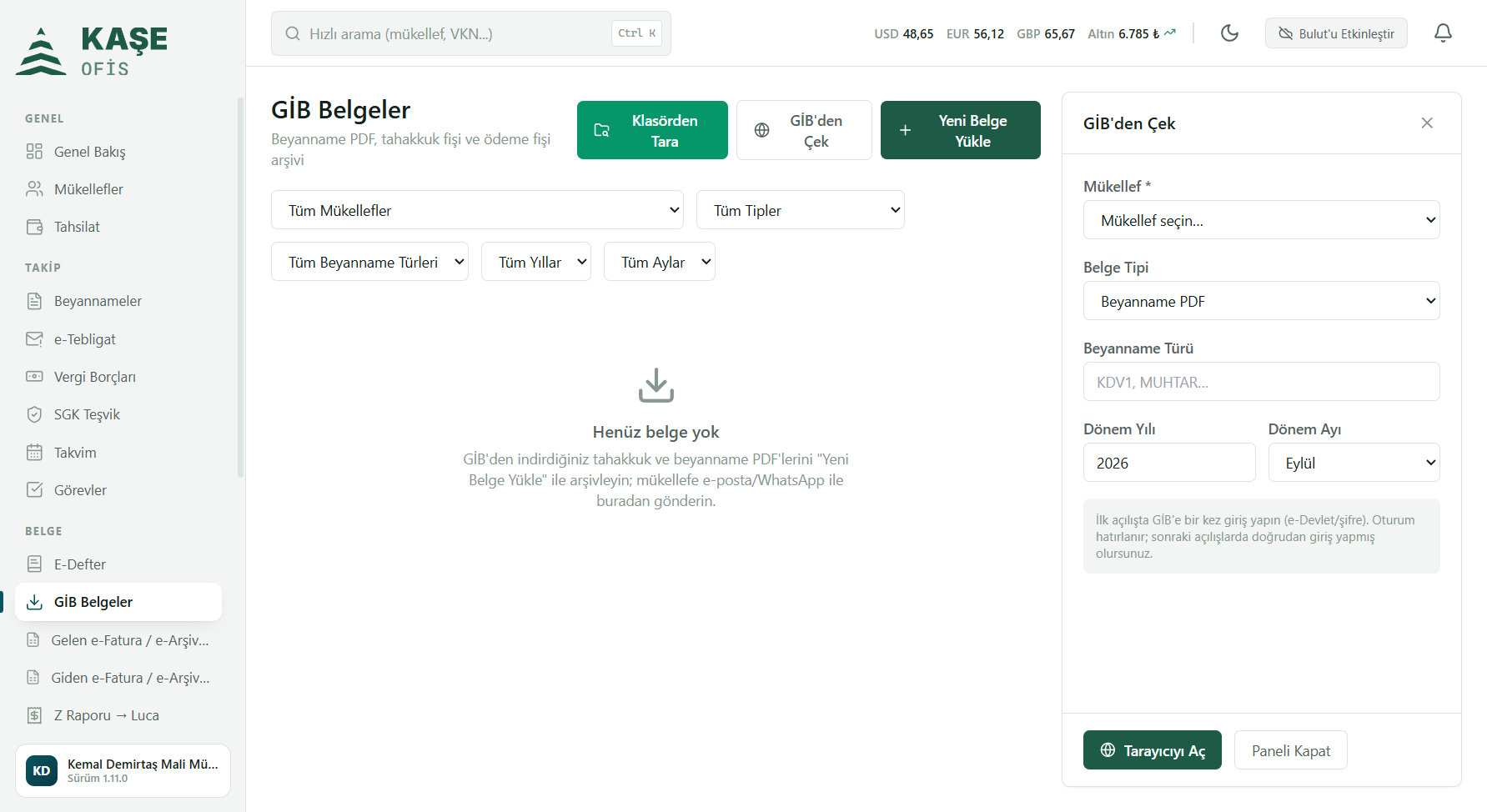
Task: Click Mükellefler people icon
Action: coord(34,188)
